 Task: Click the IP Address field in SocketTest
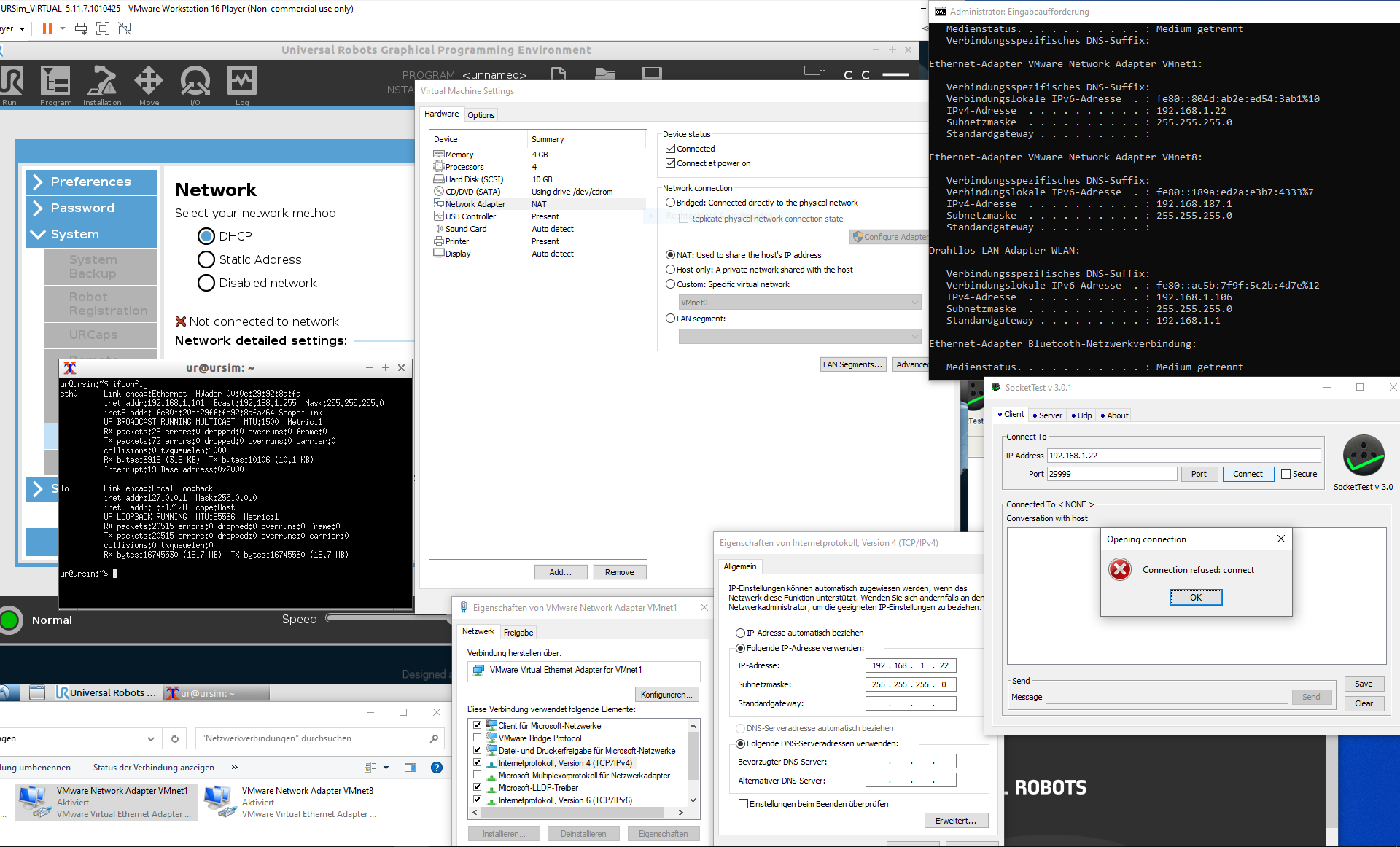point(1183,456)
